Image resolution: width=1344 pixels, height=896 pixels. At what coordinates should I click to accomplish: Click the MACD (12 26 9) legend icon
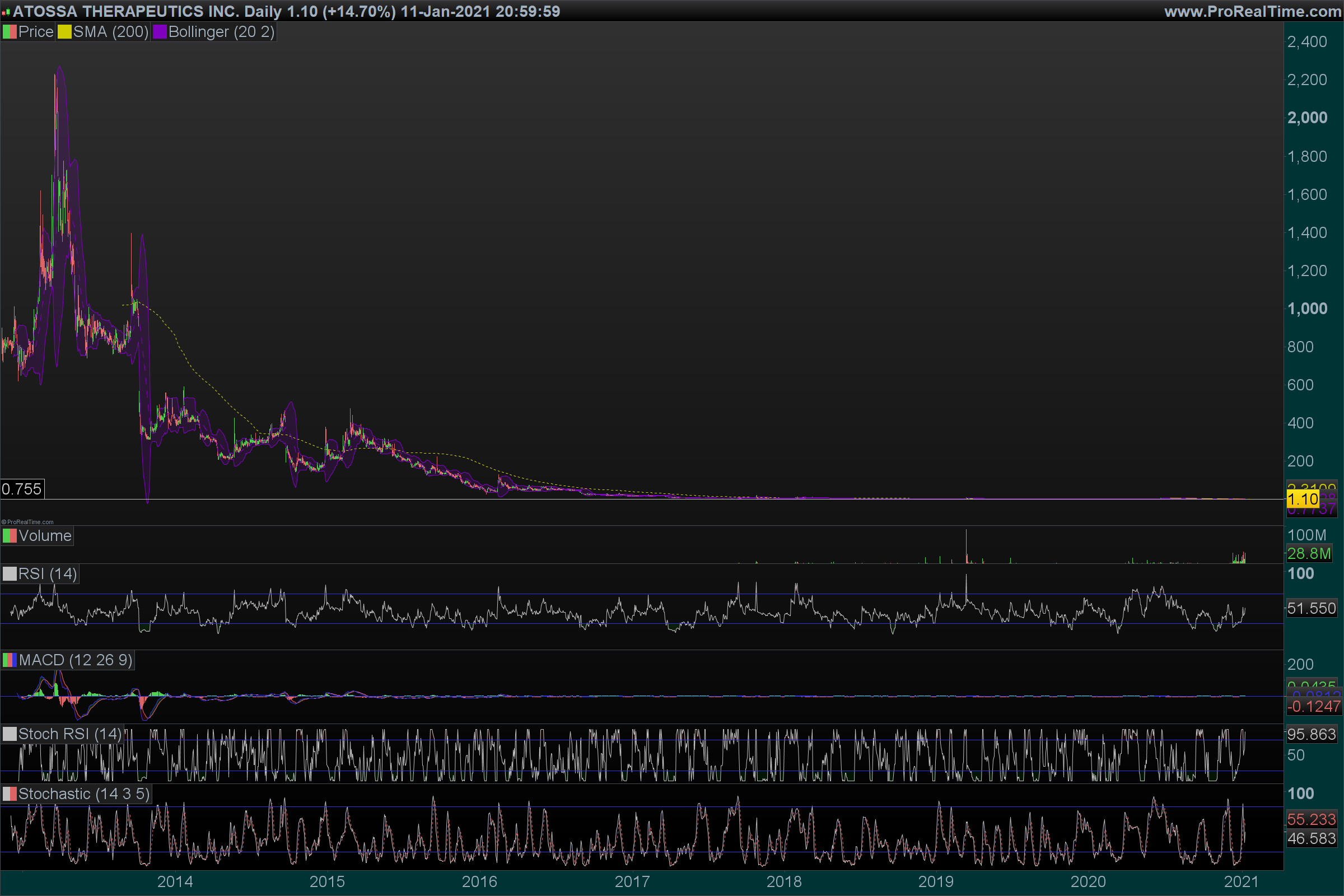tap(10, 661)
